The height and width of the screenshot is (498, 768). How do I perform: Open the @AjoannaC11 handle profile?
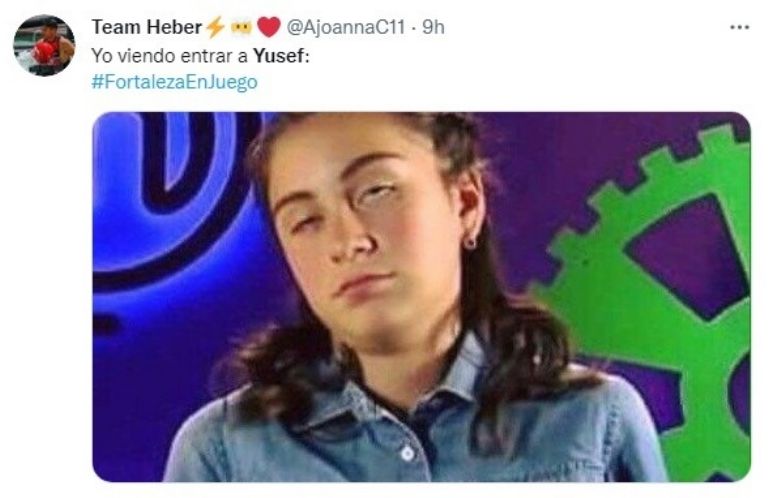click(345, 27)
